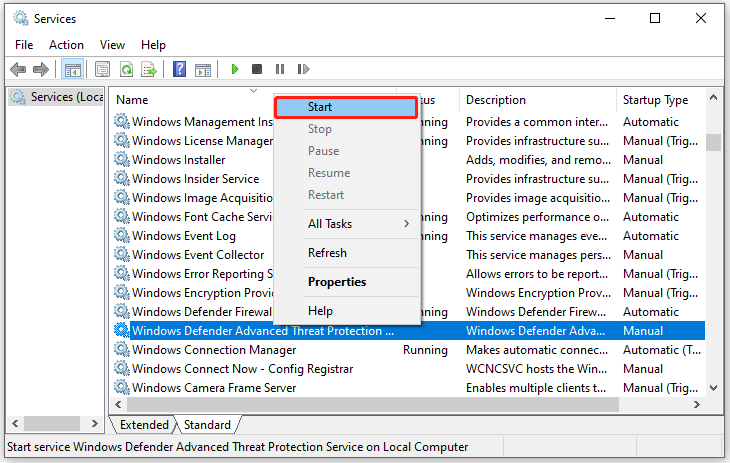The height and width of the screenshot is (463, 730).
Task: Open the Properties toolbar icon
Action: coord(102,69)
